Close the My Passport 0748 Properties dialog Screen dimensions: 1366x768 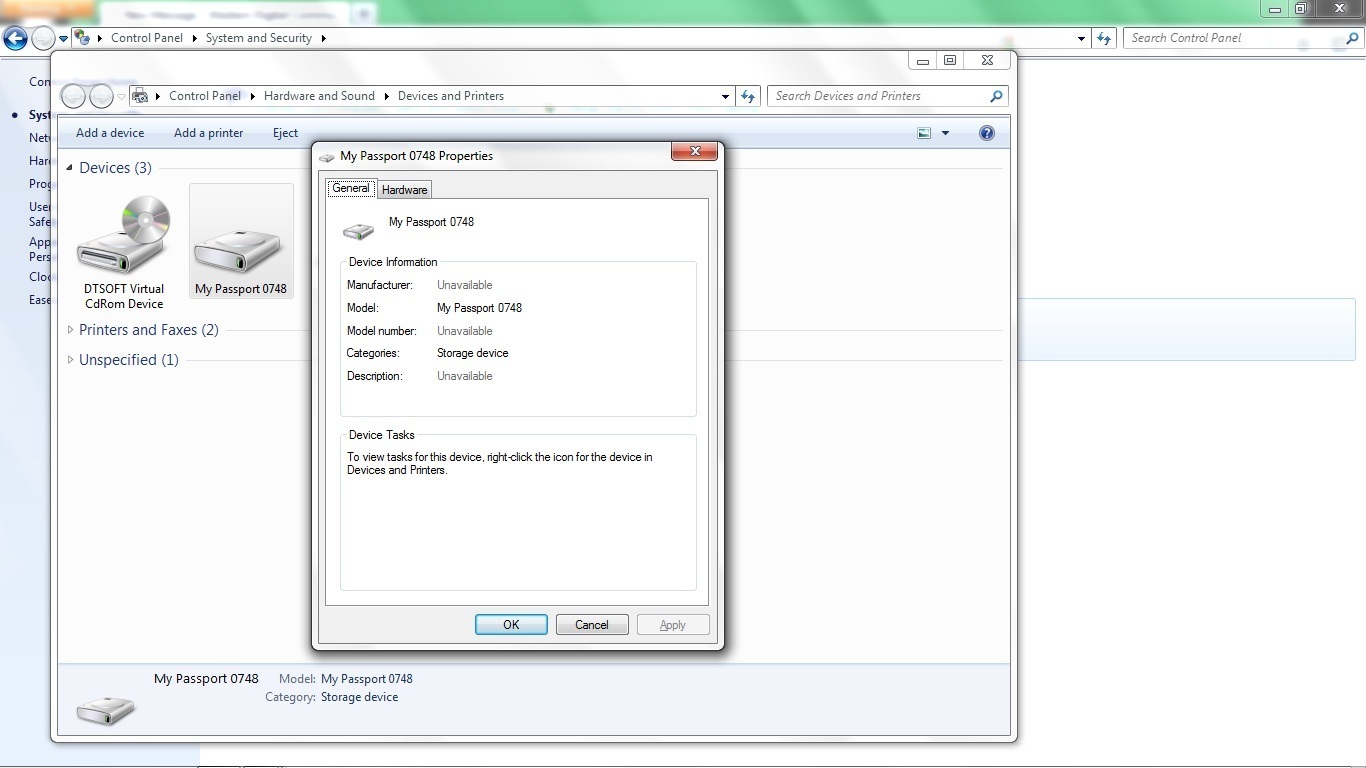click(x=694, y=152)
